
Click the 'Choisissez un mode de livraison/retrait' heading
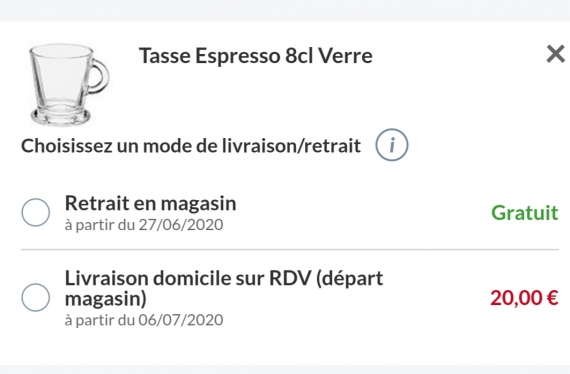[191, 146]
